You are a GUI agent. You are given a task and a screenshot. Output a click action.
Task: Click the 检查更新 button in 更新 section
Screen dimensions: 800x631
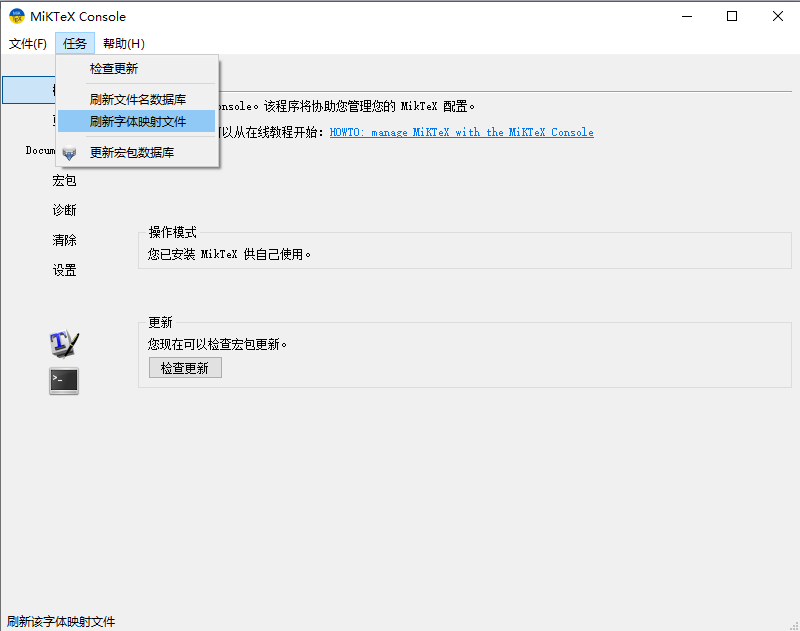pyautogui.click(x=185, y=368)
